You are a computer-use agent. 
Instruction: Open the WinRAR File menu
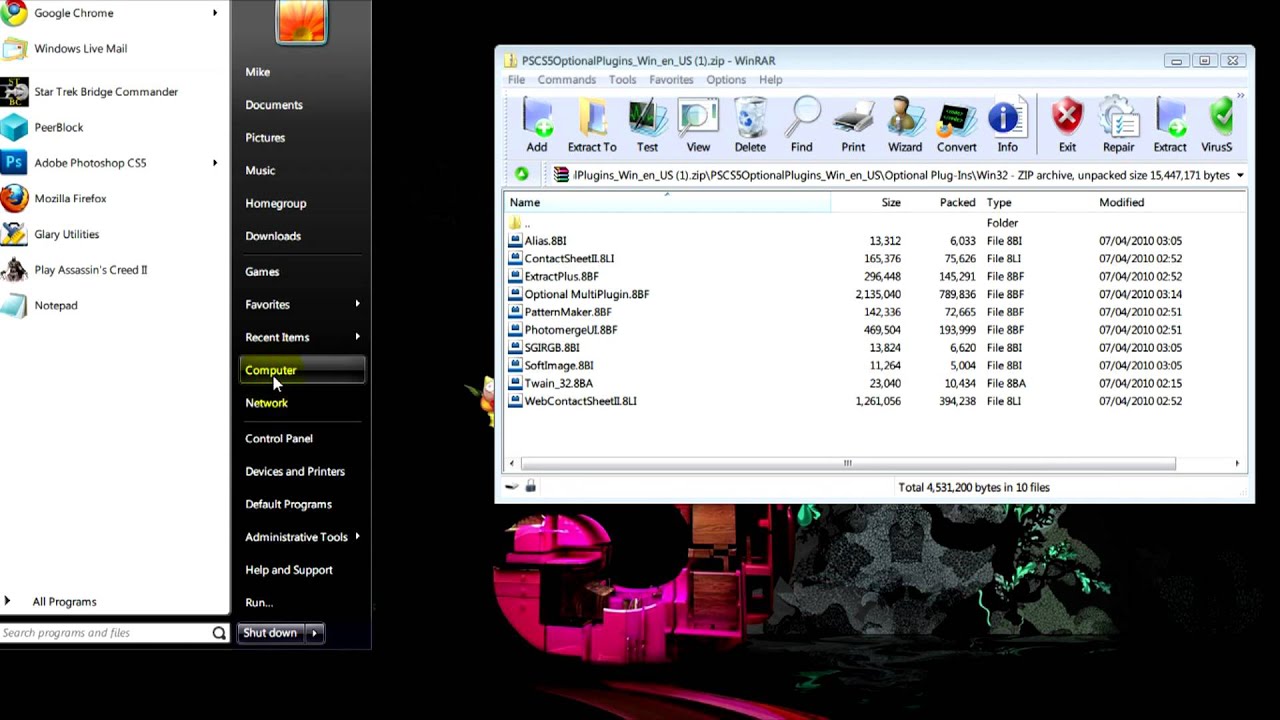point(516,80)
